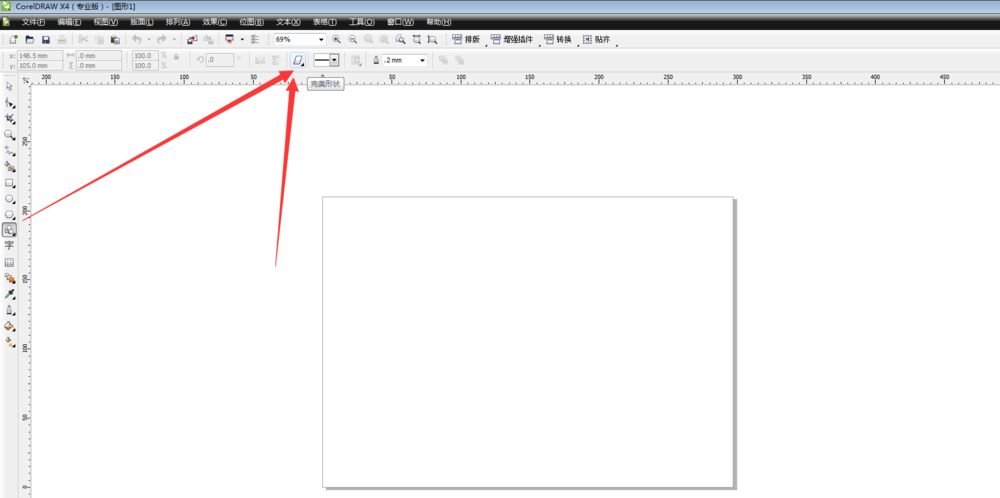Click the 增强插件 toolbar button
1000x498 pixels.
(511, 40)
